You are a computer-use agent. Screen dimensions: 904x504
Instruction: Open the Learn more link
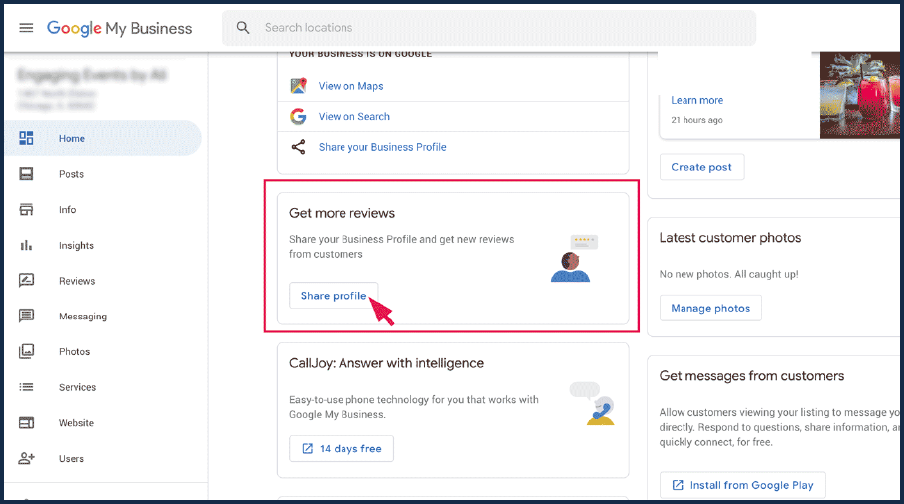tap(696, 100)
